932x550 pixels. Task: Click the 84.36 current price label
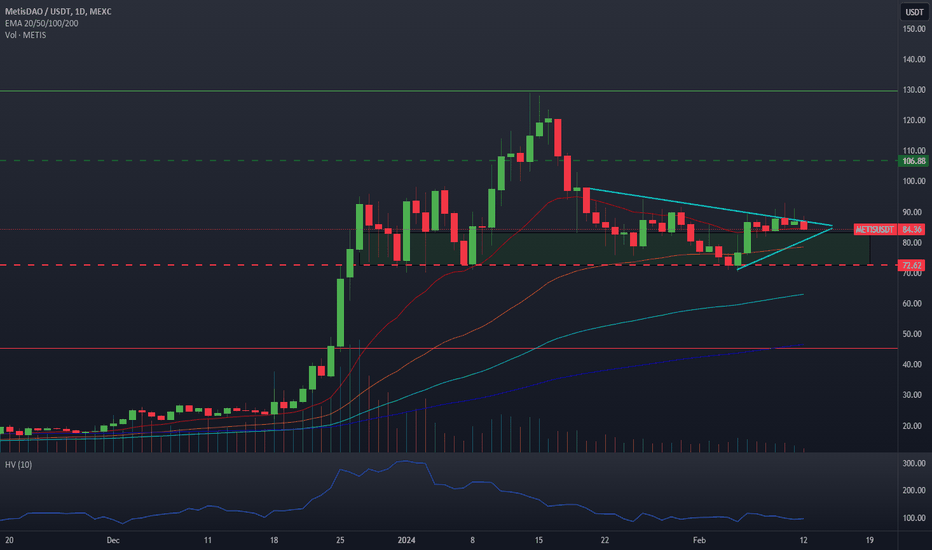(911, 229)
